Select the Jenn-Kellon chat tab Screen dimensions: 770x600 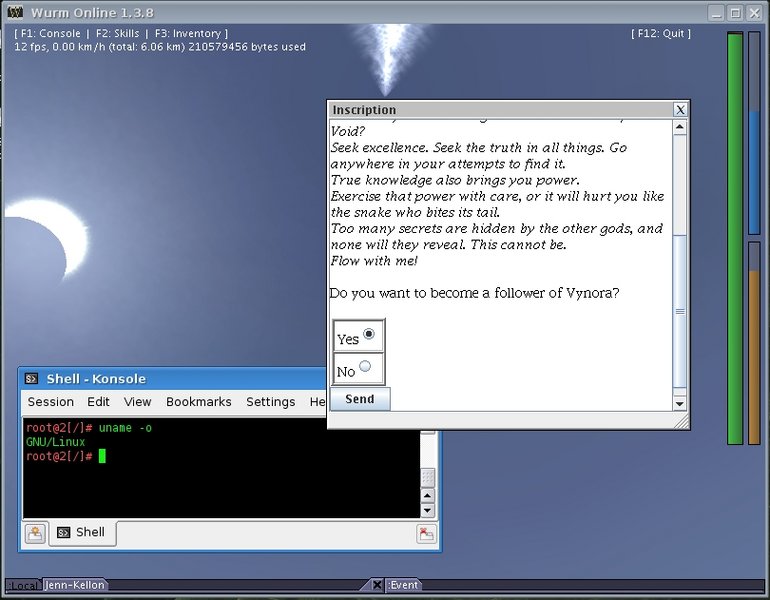tap(75, 585)
